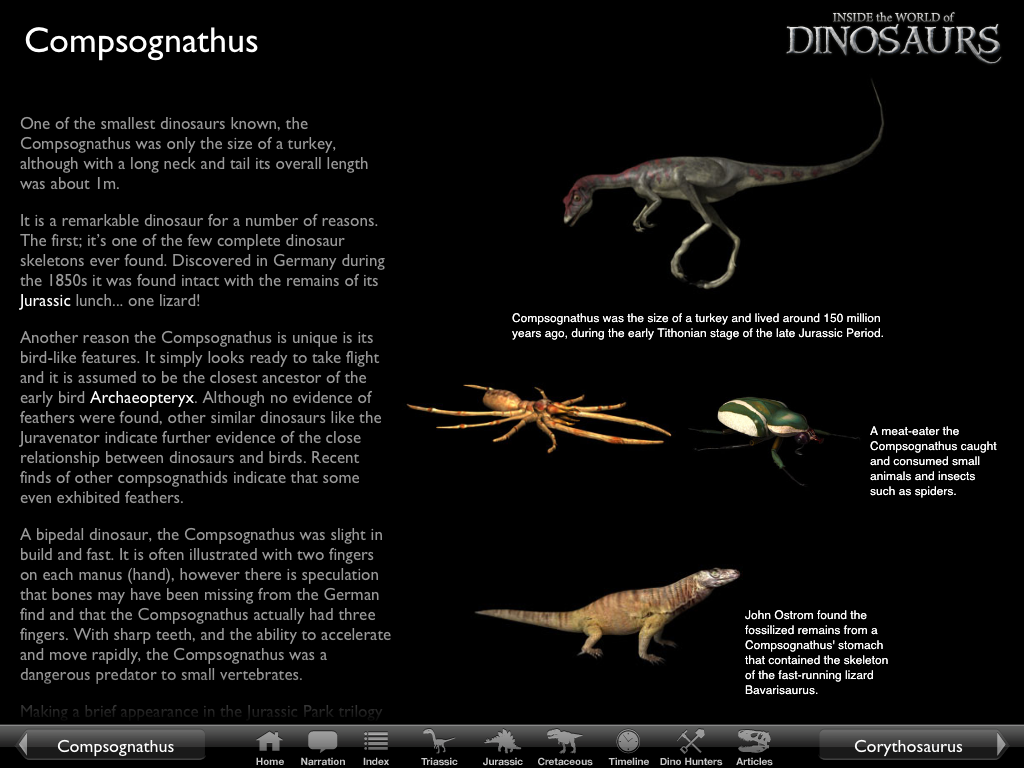This screenshot has width=1024, height=768.
Task: Open the Timeline clock icon
Action: (x=628, y=748)
